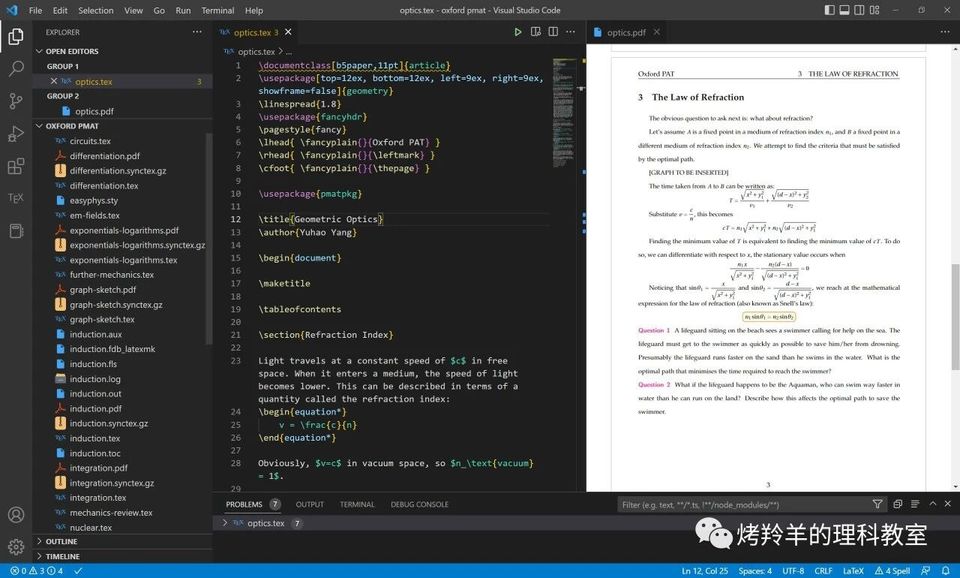Image resolution: width=960 pixels, height=578 pixels.
Task: Open the LaTeX Workshop TeX sidebar icon
Action: pyautogui.click(x=16, y=198)
